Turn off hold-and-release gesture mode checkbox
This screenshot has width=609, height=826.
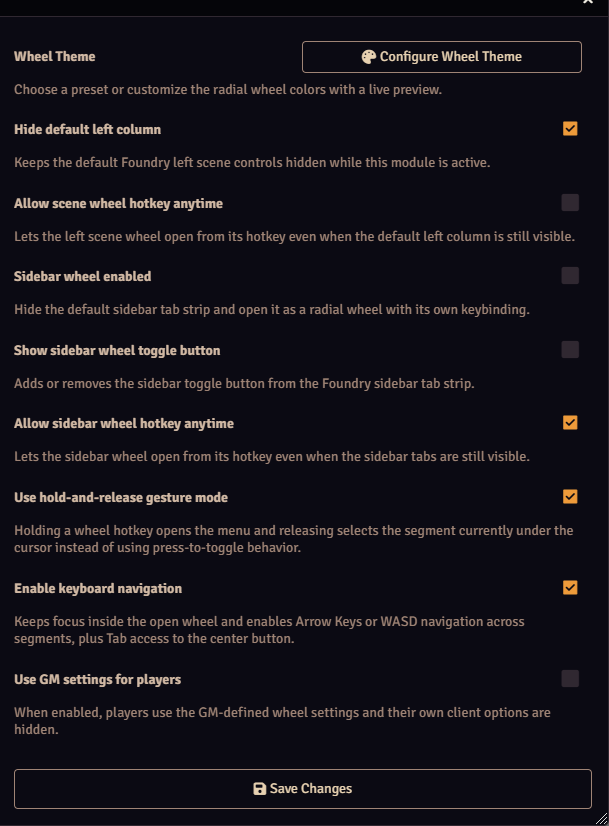point(570,497)
